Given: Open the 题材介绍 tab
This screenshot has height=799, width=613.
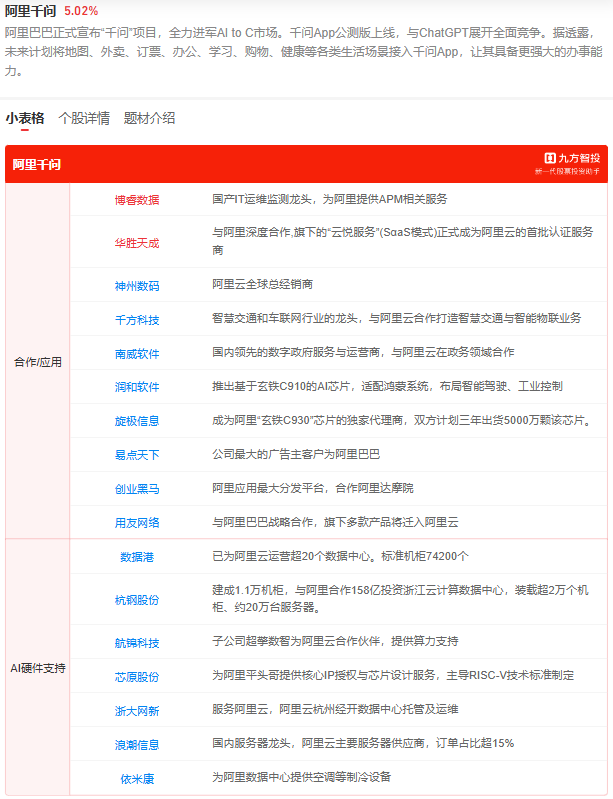Looking at the screenshot, I should click(x=149, y=118).
